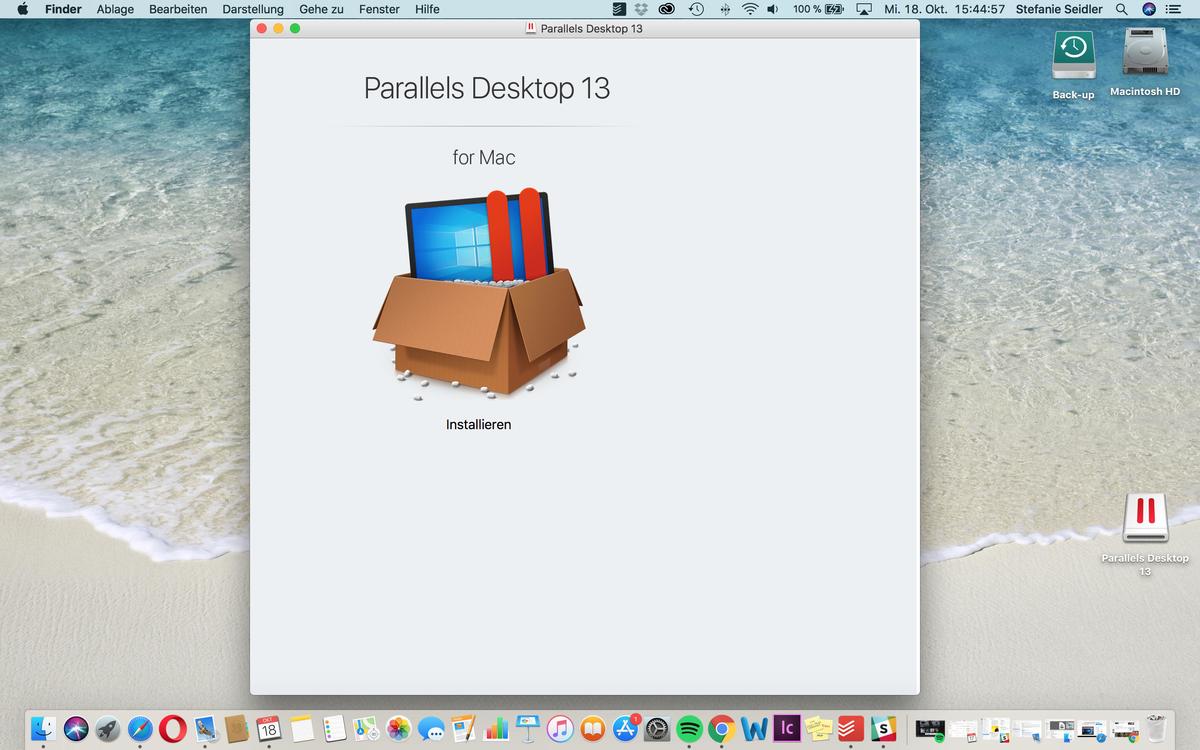Click the Installieren label
The image size is (1200, 750).
pyautogui.click(x=478, y=424)
